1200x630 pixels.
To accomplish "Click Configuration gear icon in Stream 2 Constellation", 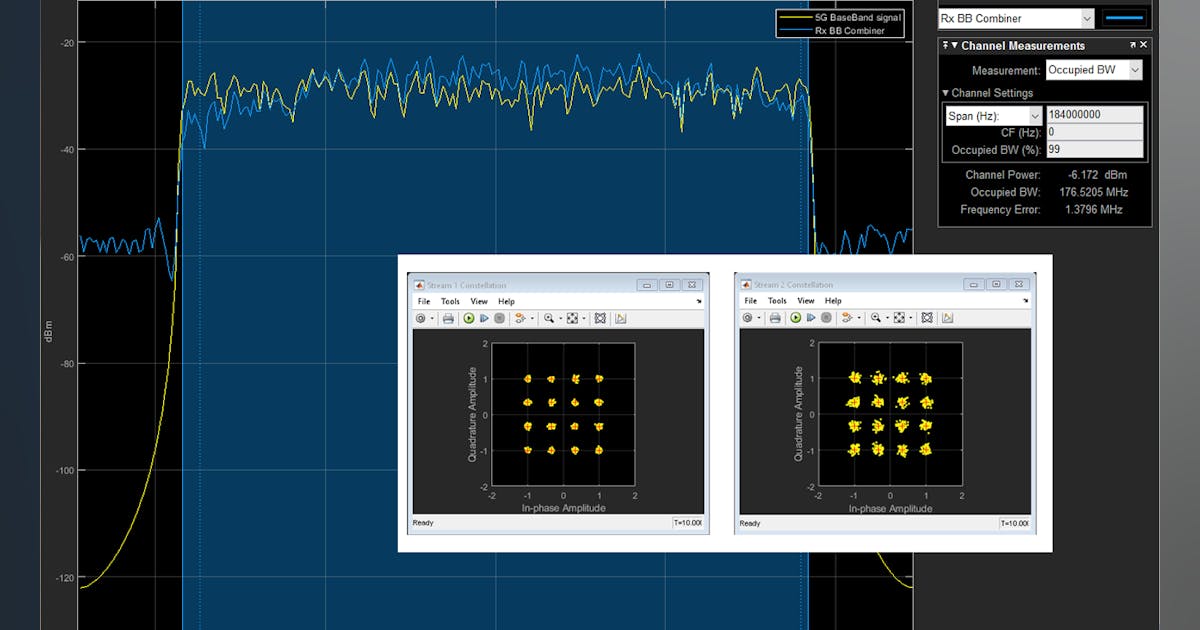I will click(x=746, y=318).
